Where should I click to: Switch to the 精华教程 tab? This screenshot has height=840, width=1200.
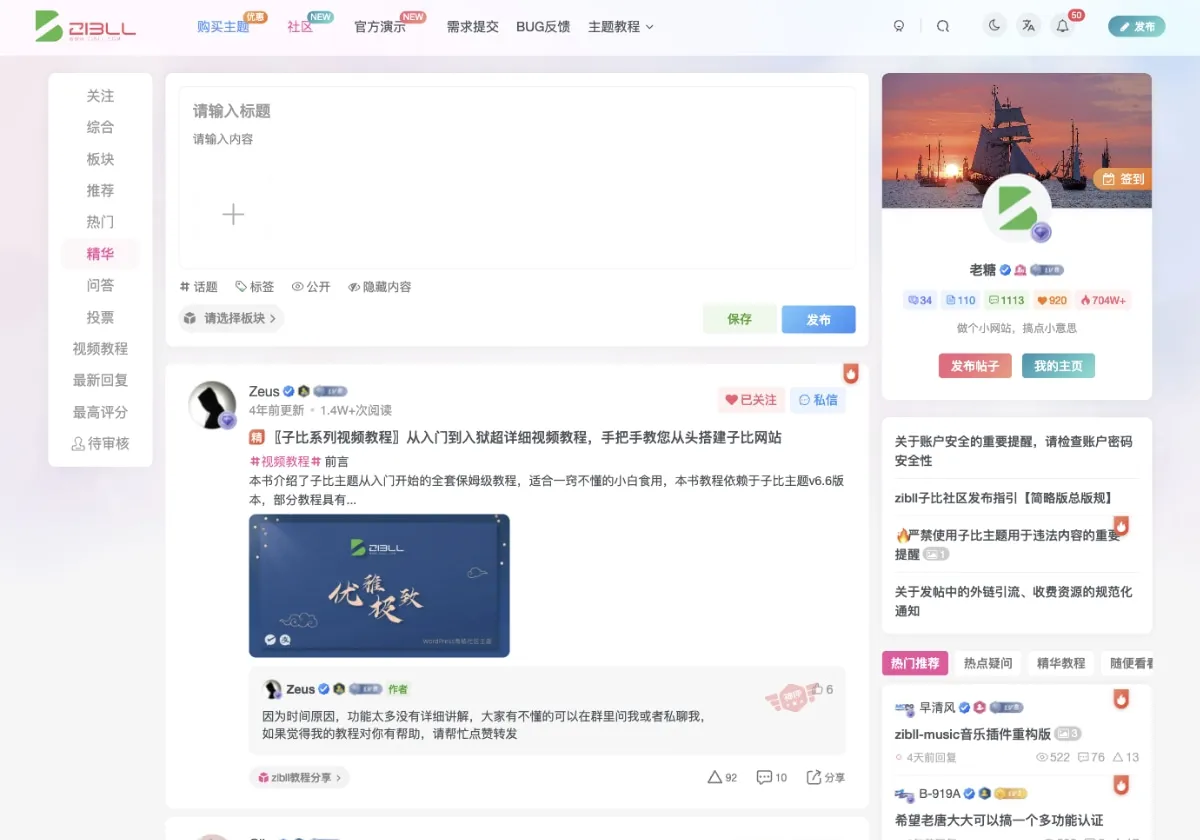1061,663
